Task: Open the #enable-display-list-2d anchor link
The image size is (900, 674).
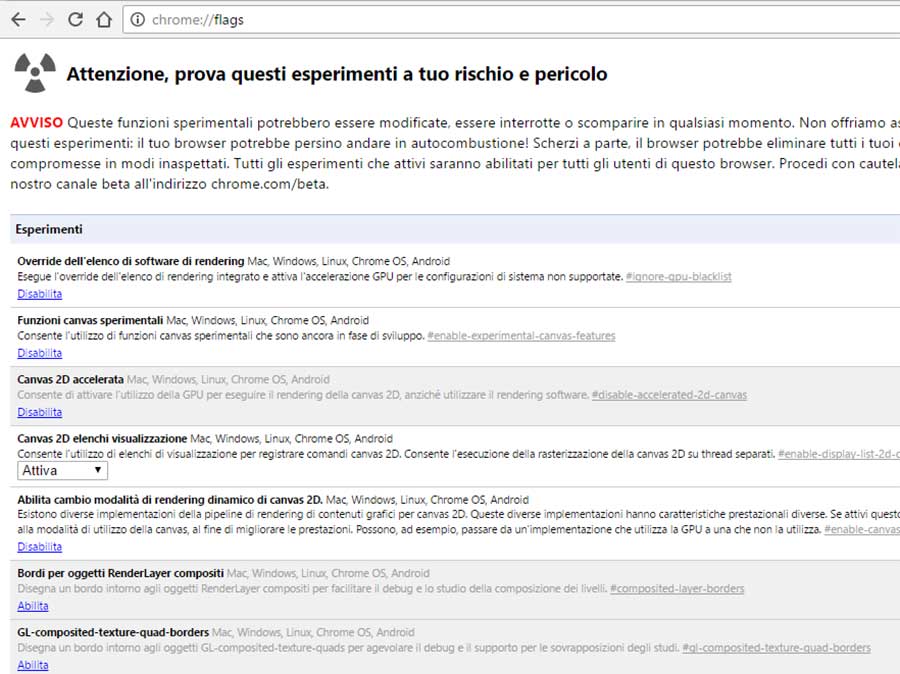Action: 839,454
